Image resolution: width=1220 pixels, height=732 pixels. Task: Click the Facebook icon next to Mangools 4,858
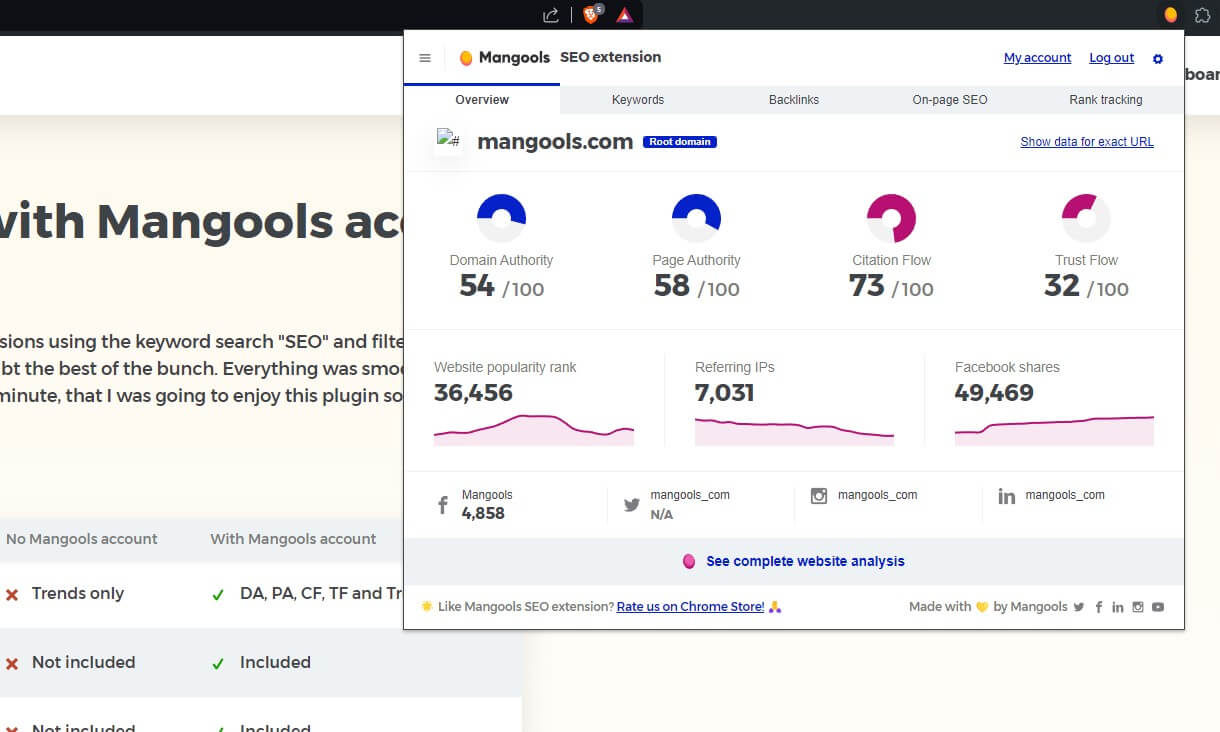tap(443, 505)
